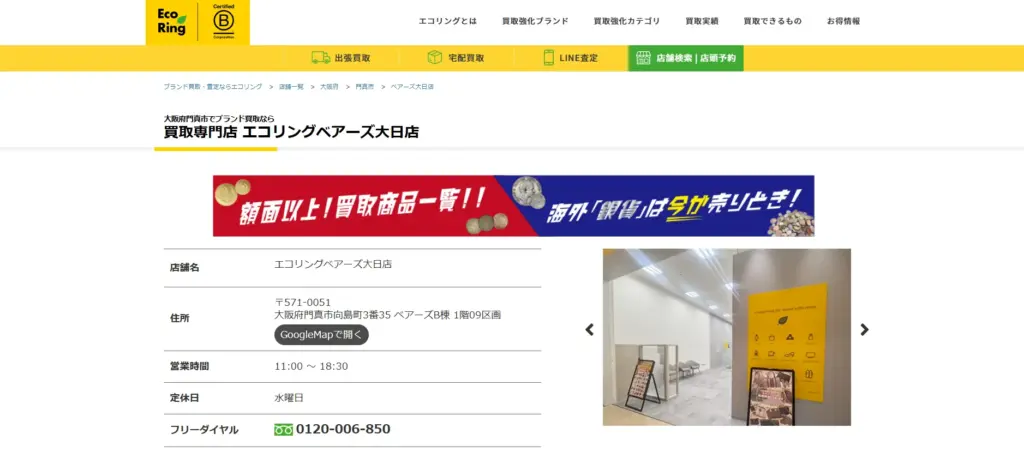Click the 店舗検索 | 店舗予約 green button
The width and height of the screenshot is (1024, 452).
pyautogui.click(x=686, y=58)
